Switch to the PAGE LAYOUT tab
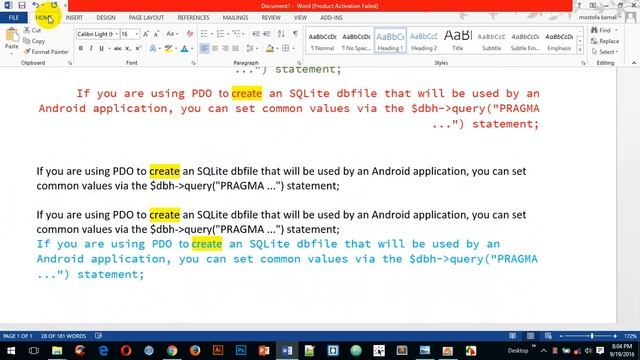Image resolution: width=640 pixels, height=360 pixels. [x=146, y=18]
